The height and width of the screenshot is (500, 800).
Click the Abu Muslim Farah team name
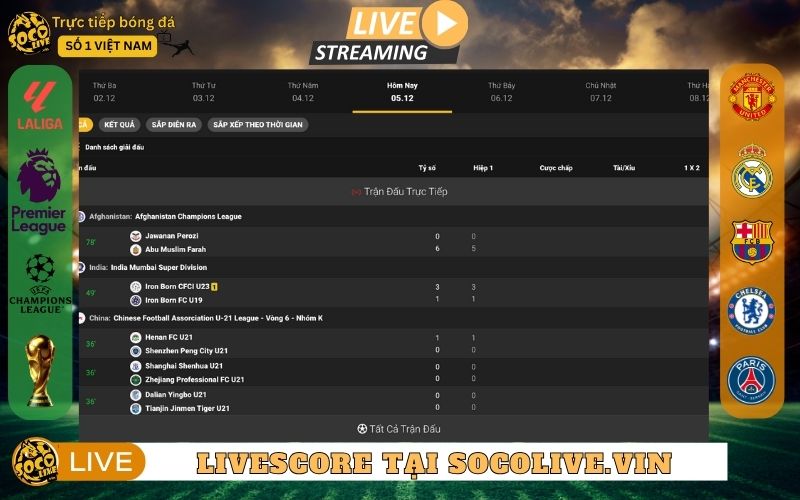tap(176, 249)
